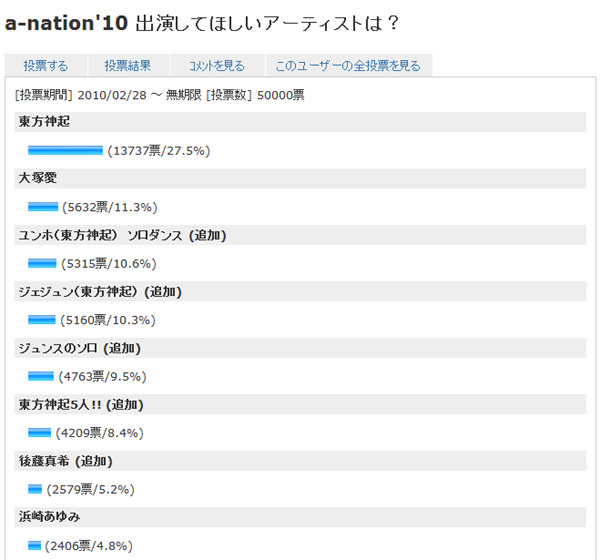Click the 大塚愛 result bar

43,207
